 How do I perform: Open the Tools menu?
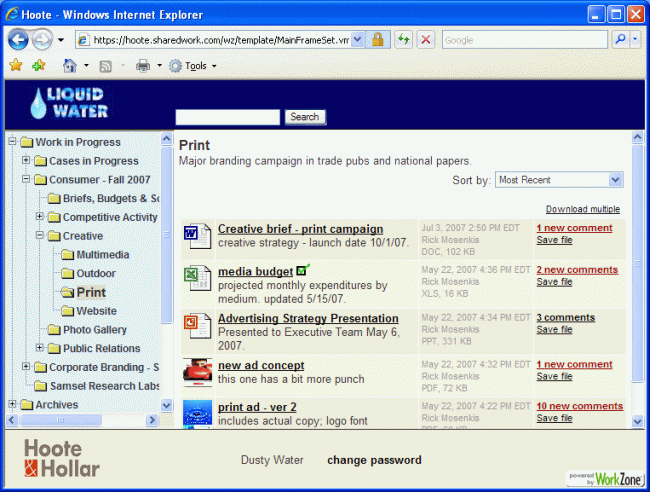point(193,65)
